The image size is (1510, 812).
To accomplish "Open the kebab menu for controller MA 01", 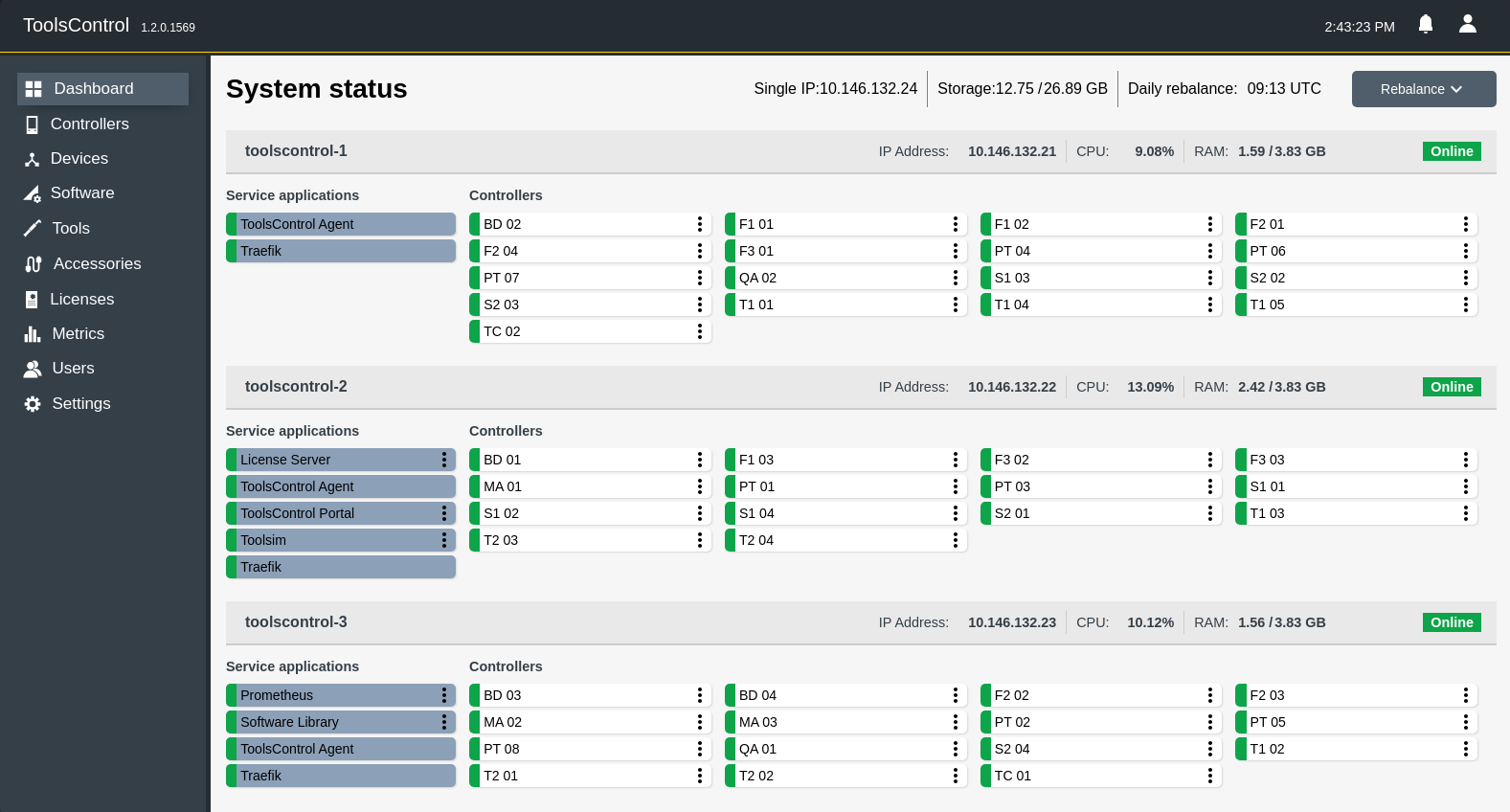I will [700, 486].
